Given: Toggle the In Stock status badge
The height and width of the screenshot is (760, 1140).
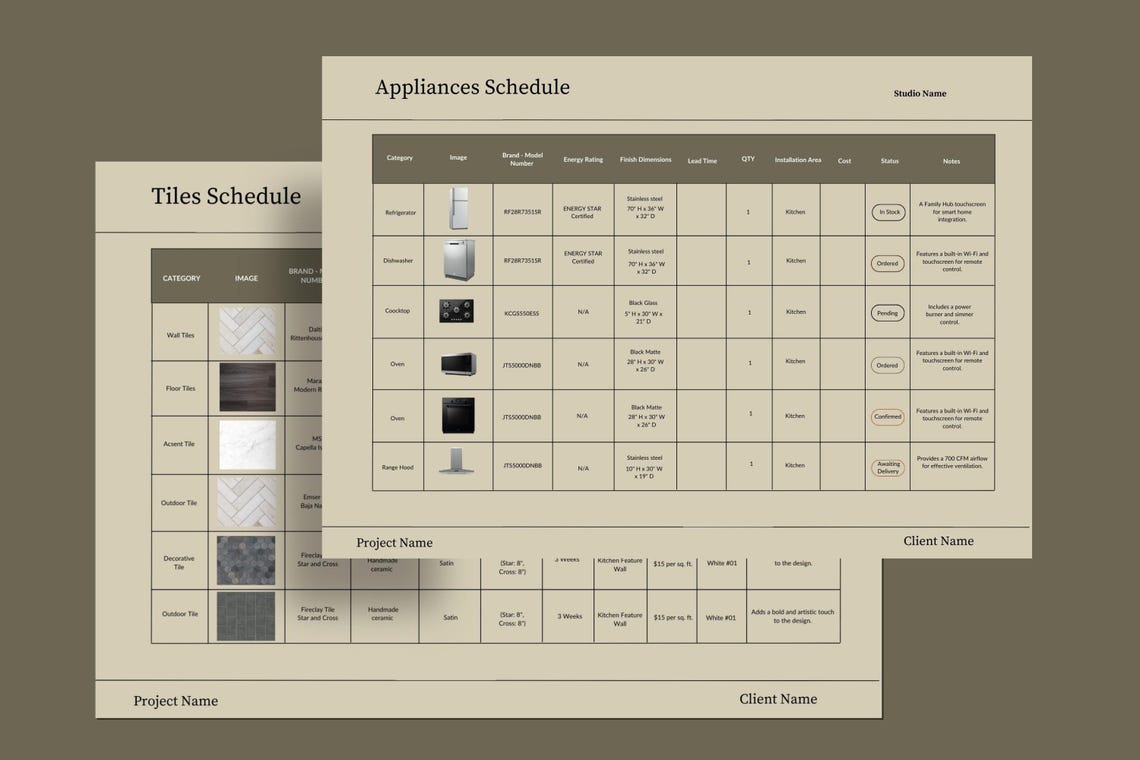Looking at the screenshot, I should click(888, 211).
